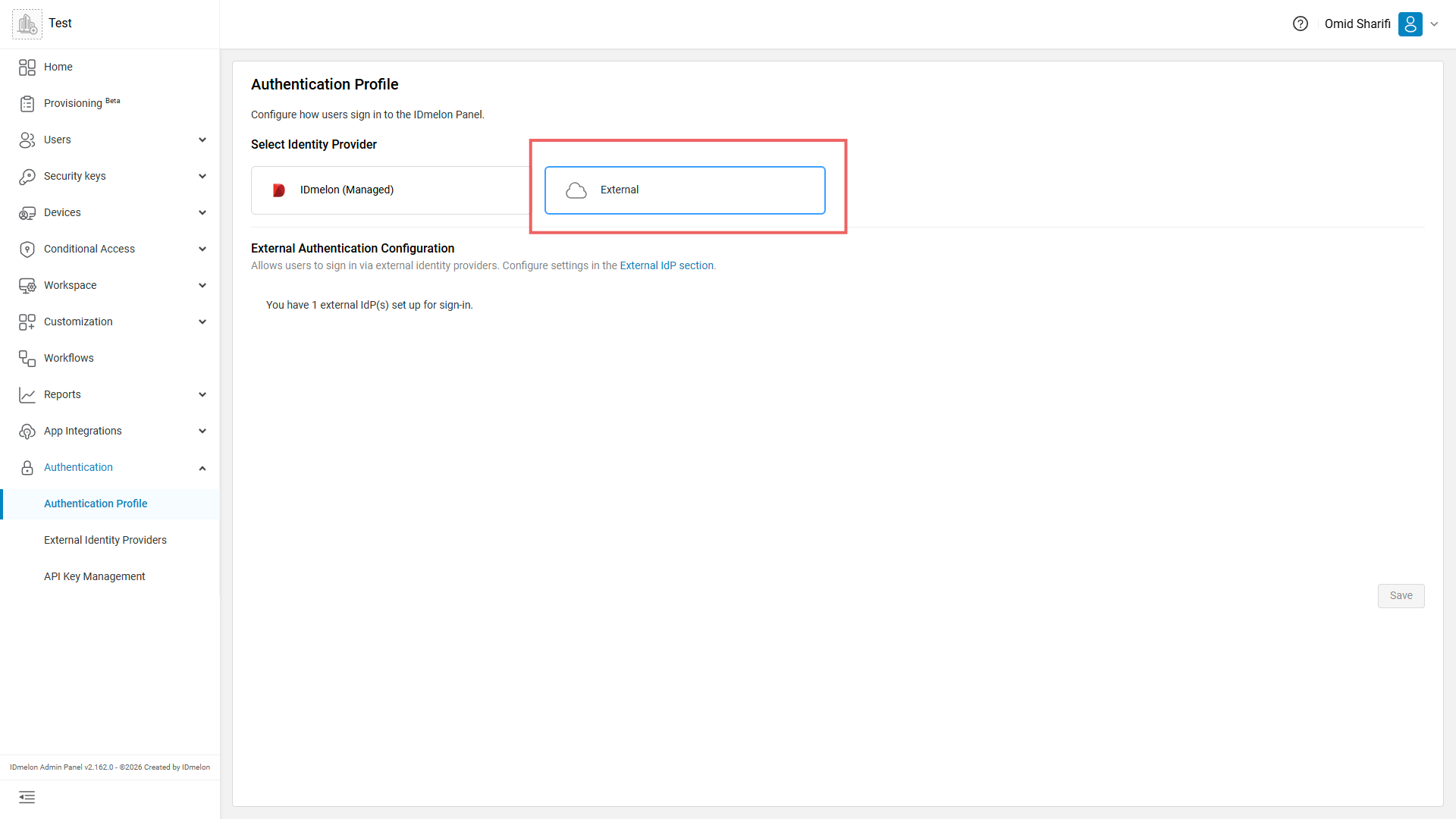Click the Workspace monitor icon
Screen dimensions: 1456x819
(x=27, y=286)
